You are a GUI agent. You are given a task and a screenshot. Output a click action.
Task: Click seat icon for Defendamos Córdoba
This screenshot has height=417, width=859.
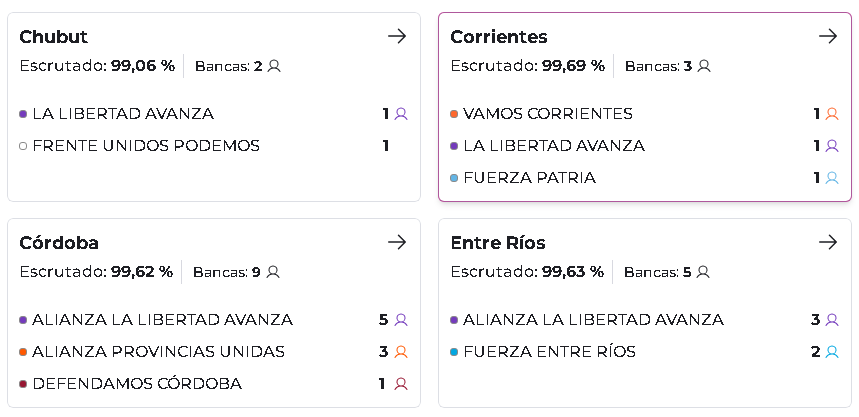click(401, 384)
